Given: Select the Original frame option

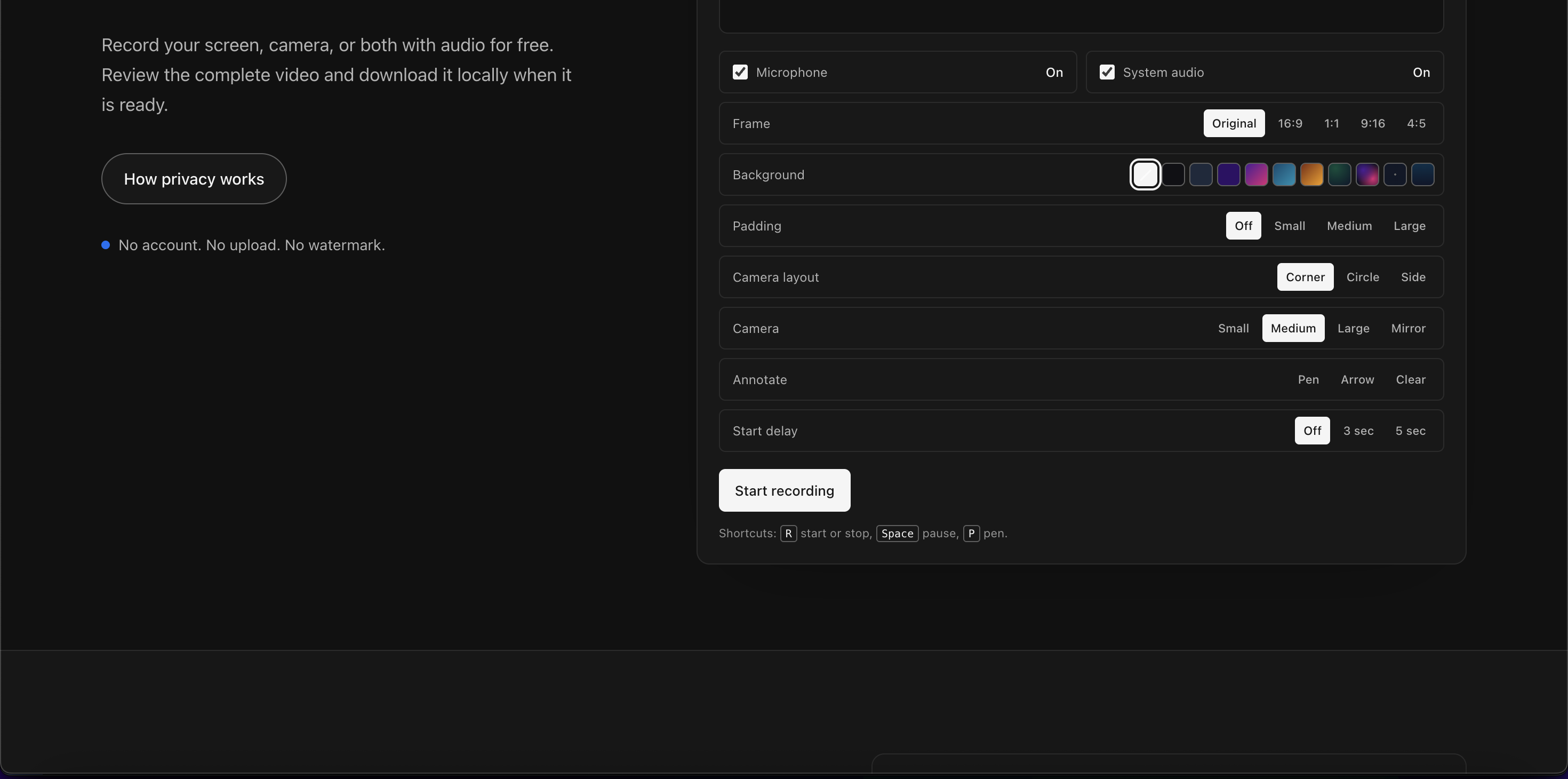Looking at the screenshot, I should pyautogui.click(x=1234, y=124).
